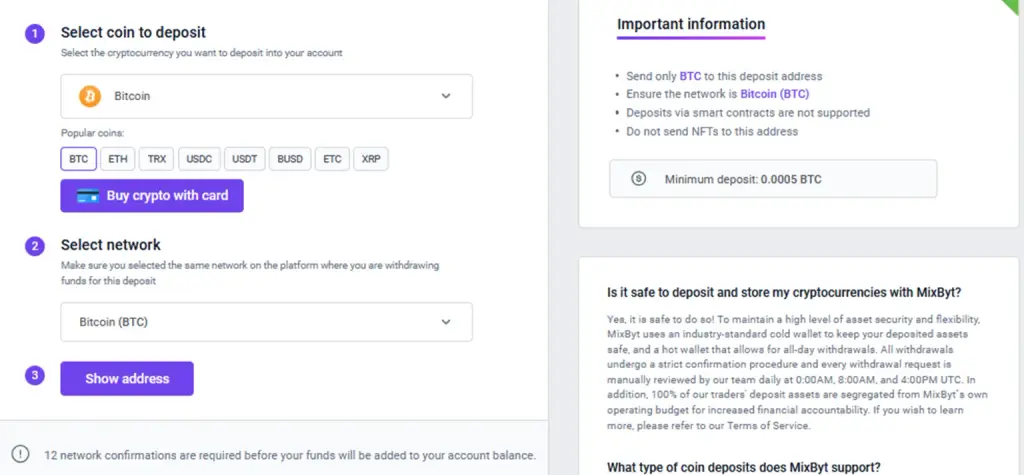
Task: Click the Select coin to deposit heading
Action: (133, 32)
